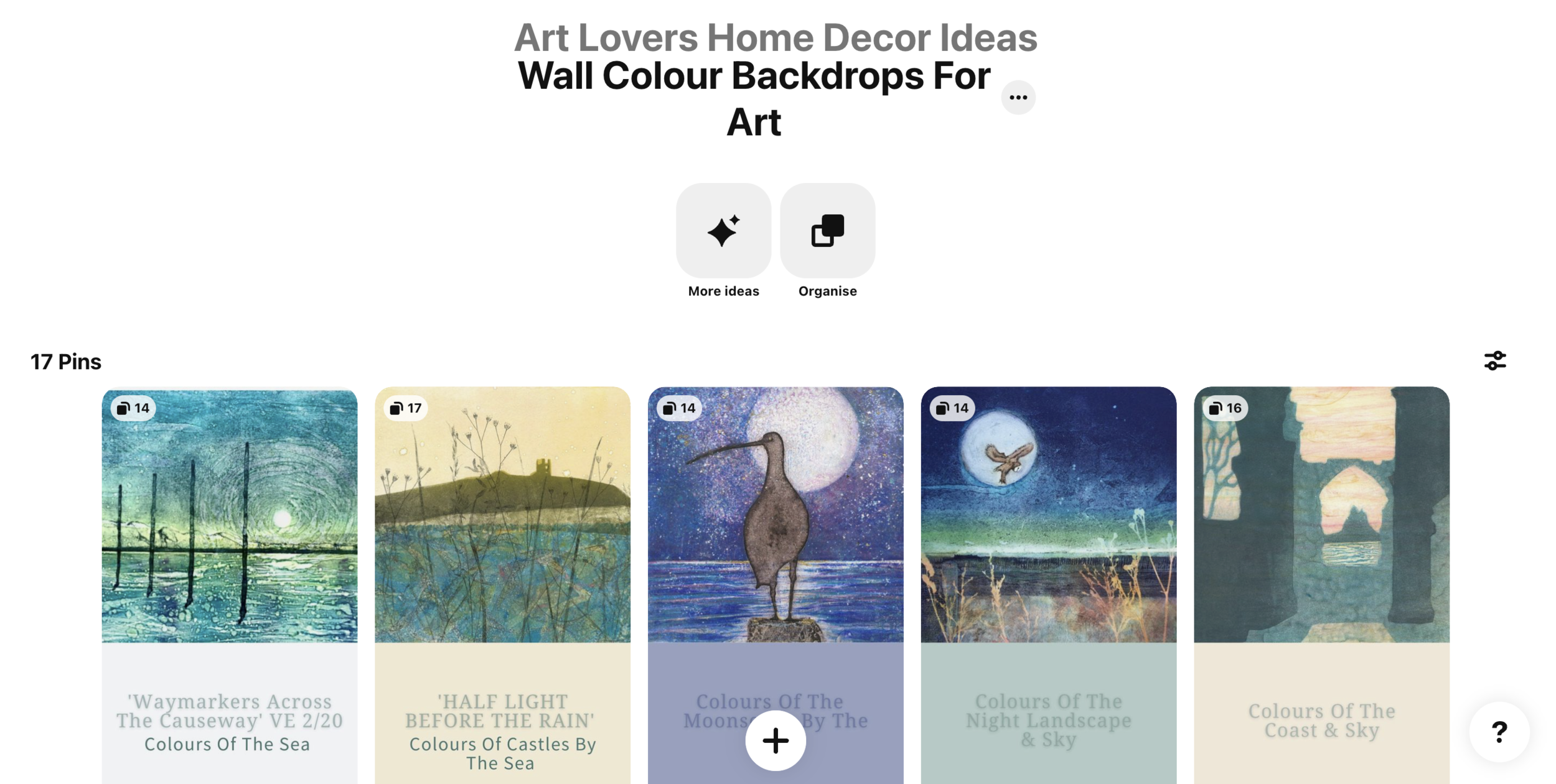Open the curlew and moon painting pin

(x=776, y=515)
